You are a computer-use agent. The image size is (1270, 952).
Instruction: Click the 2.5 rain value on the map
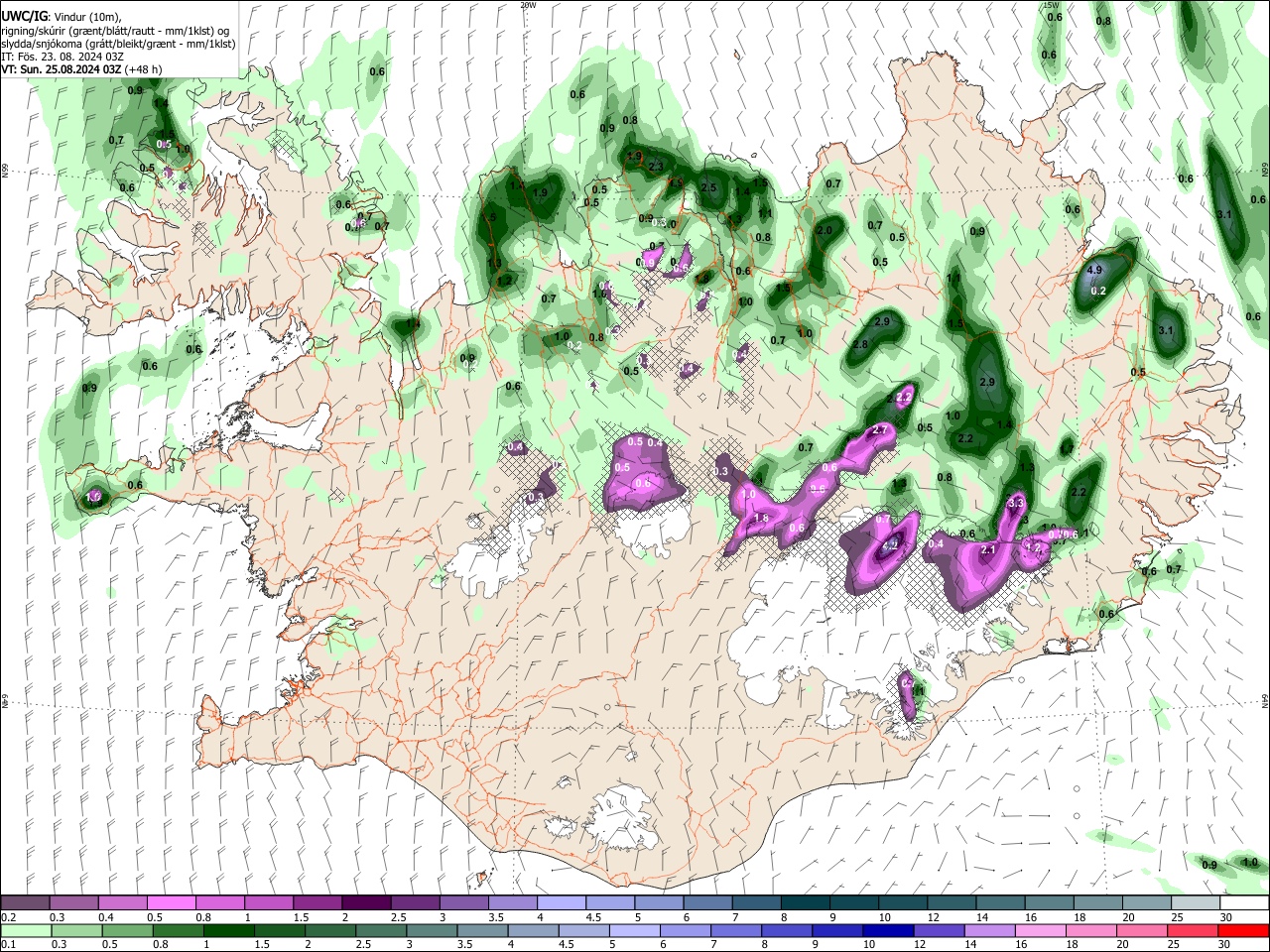[708, 187]
